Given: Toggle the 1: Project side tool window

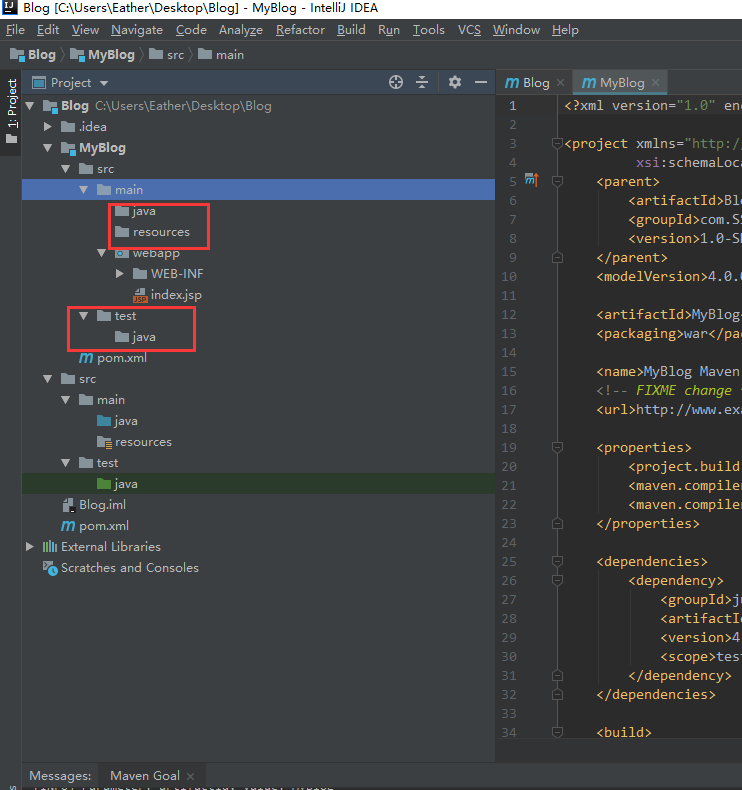Looking at the screenshot, I should click(x=11, y=112).
